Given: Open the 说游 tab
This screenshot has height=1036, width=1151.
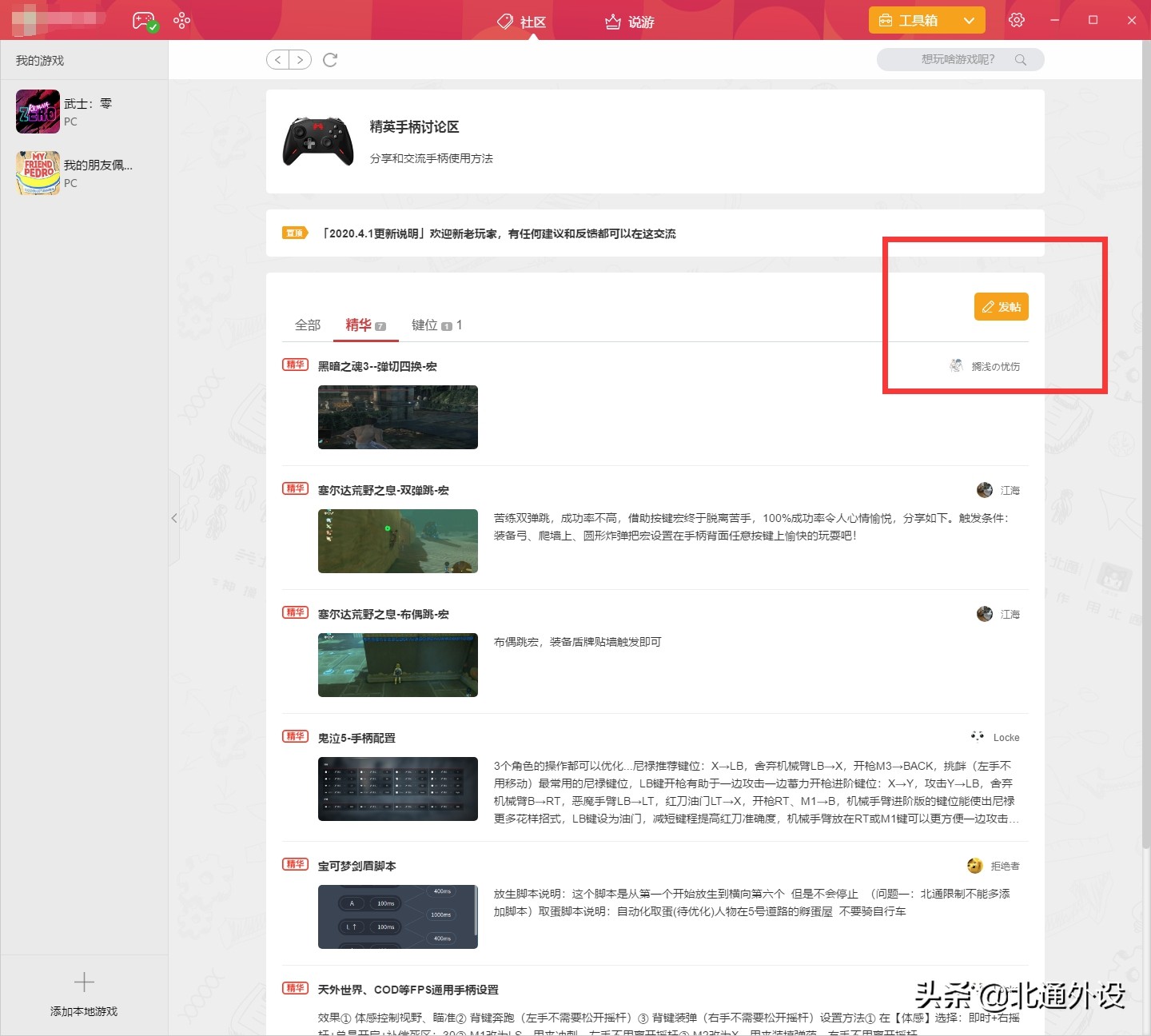Looking at the screenshot, I should 630,22.
